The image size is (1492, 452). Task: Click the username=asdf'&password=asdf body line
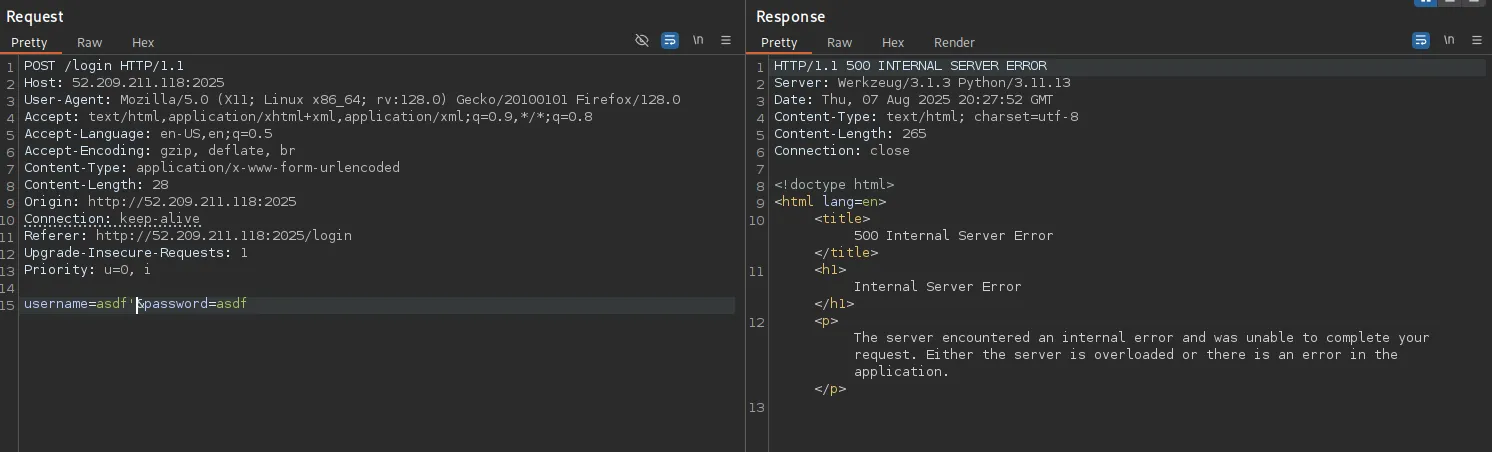[x=135, y=304]
